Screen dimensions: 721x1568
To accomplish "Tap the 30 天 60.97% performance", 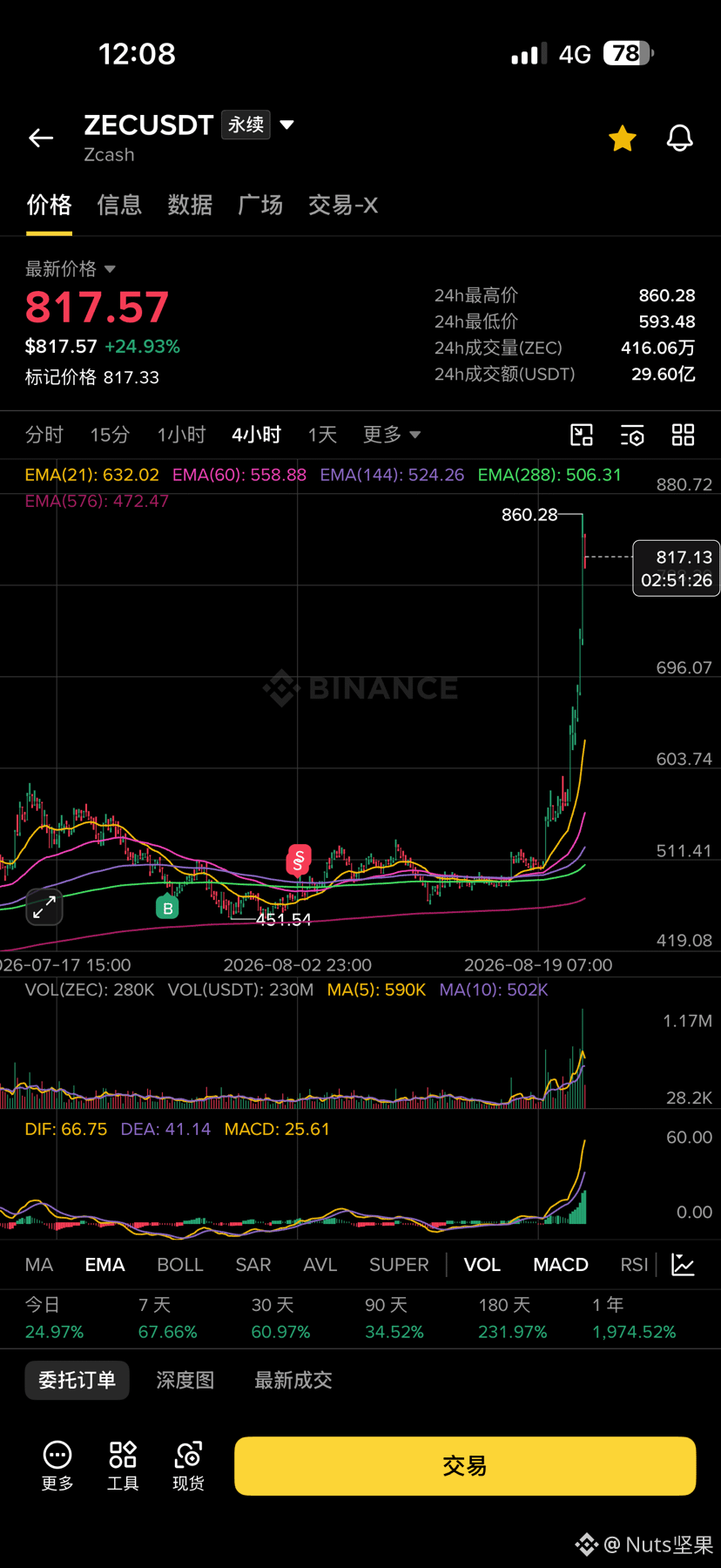I will click(x=280, y=1318).
